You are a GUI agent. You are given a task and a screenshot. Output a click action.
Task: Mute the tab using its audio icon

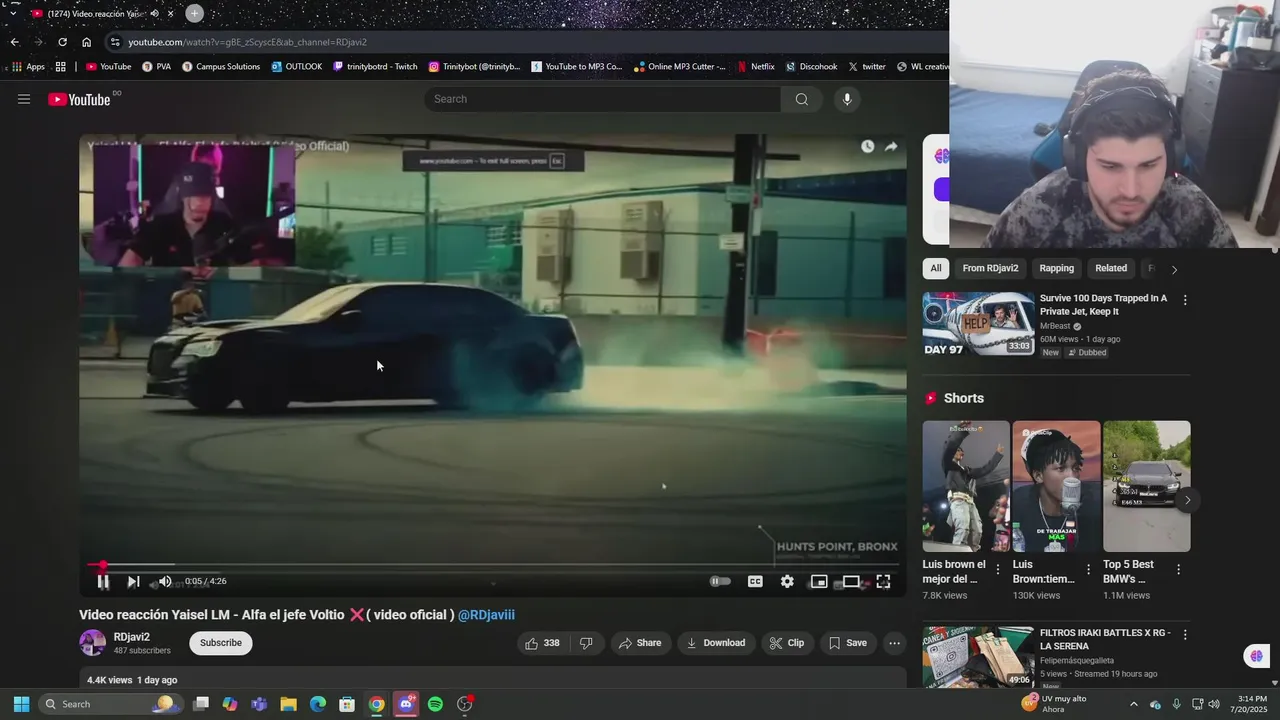pos(154,14)
